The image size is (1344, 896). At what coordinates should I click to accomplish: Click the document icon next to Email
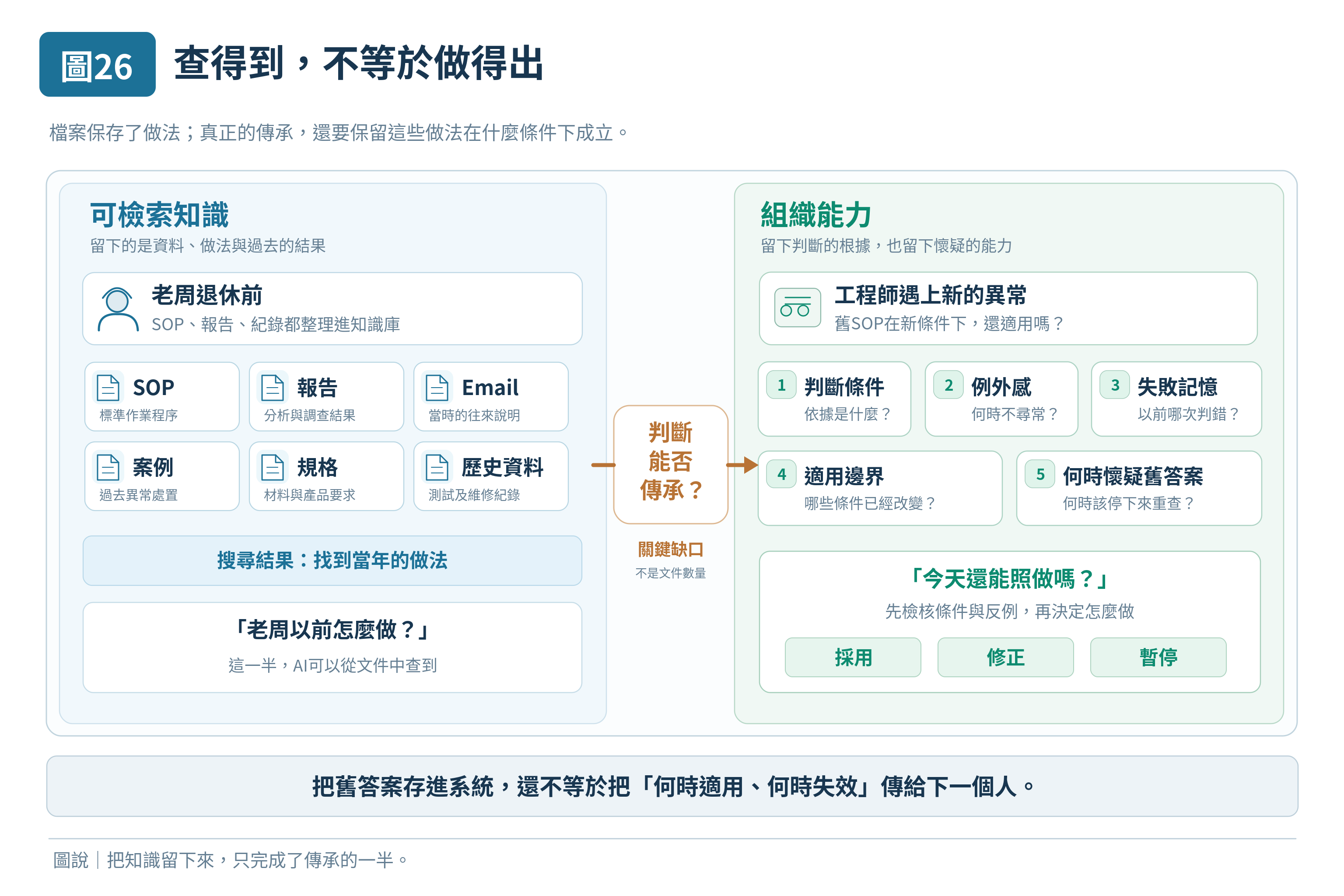tap(437, 388)
